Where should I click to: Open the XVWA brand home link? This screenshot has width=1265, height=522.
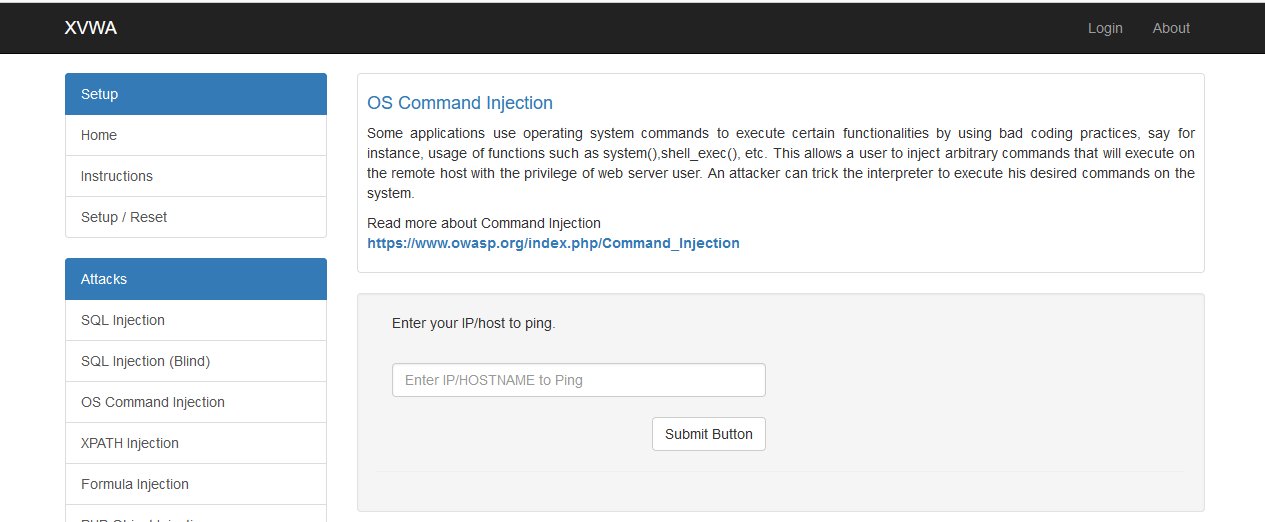(x=91, y=28)
